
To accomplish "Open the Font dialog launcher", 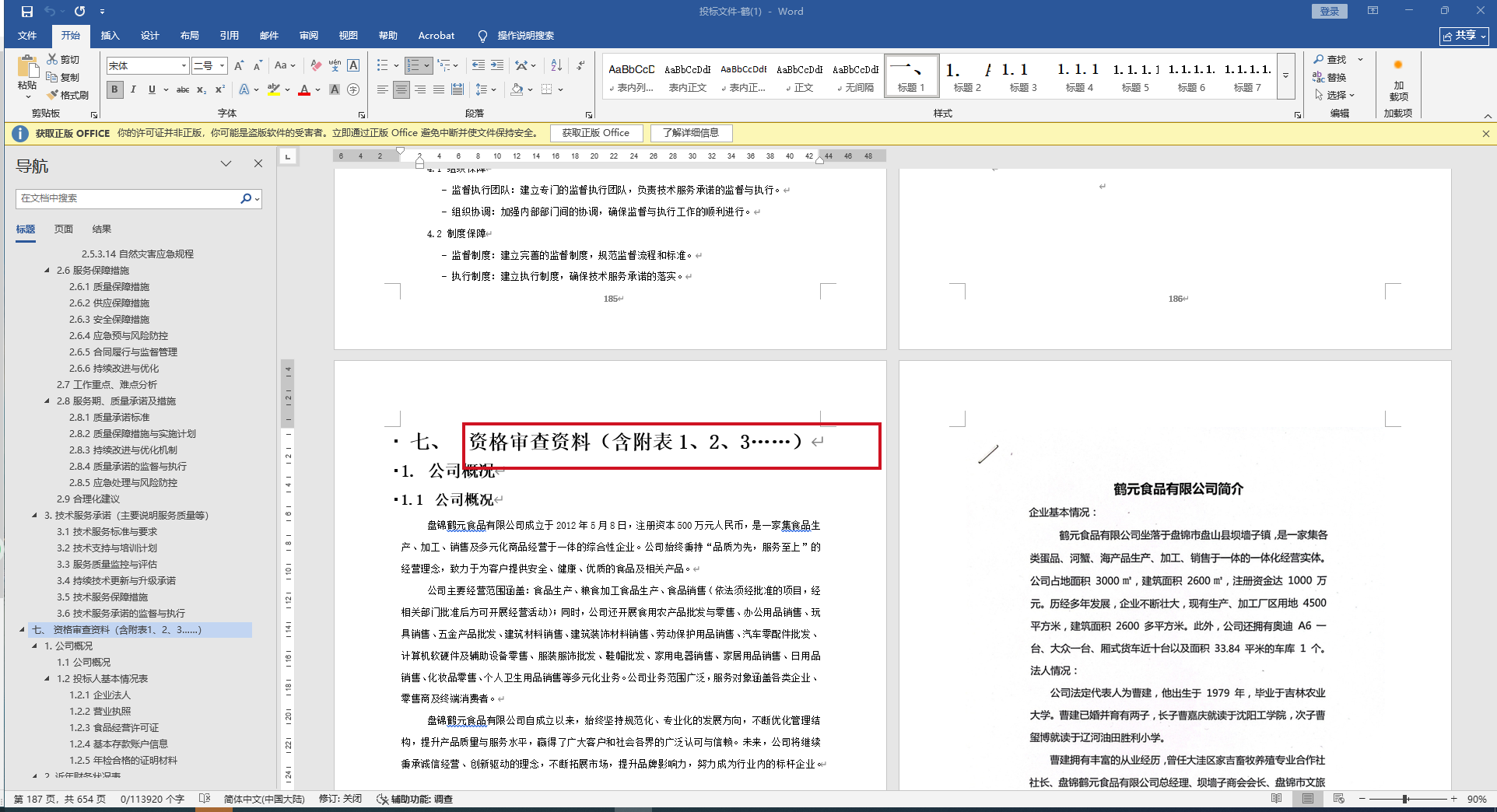I will [x=362, y=114].
